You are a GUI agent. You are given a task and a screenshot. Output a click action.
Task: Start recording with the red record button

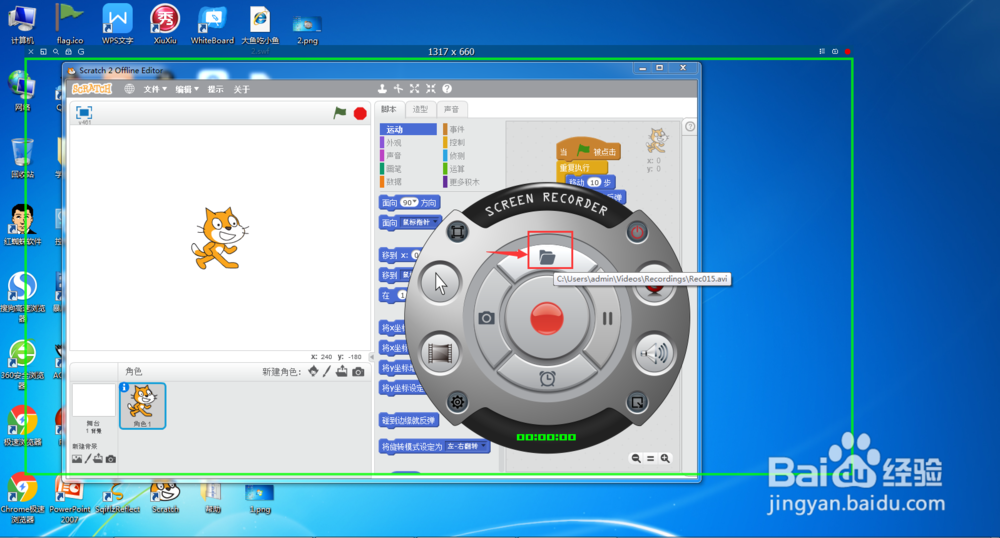point(547,318)
